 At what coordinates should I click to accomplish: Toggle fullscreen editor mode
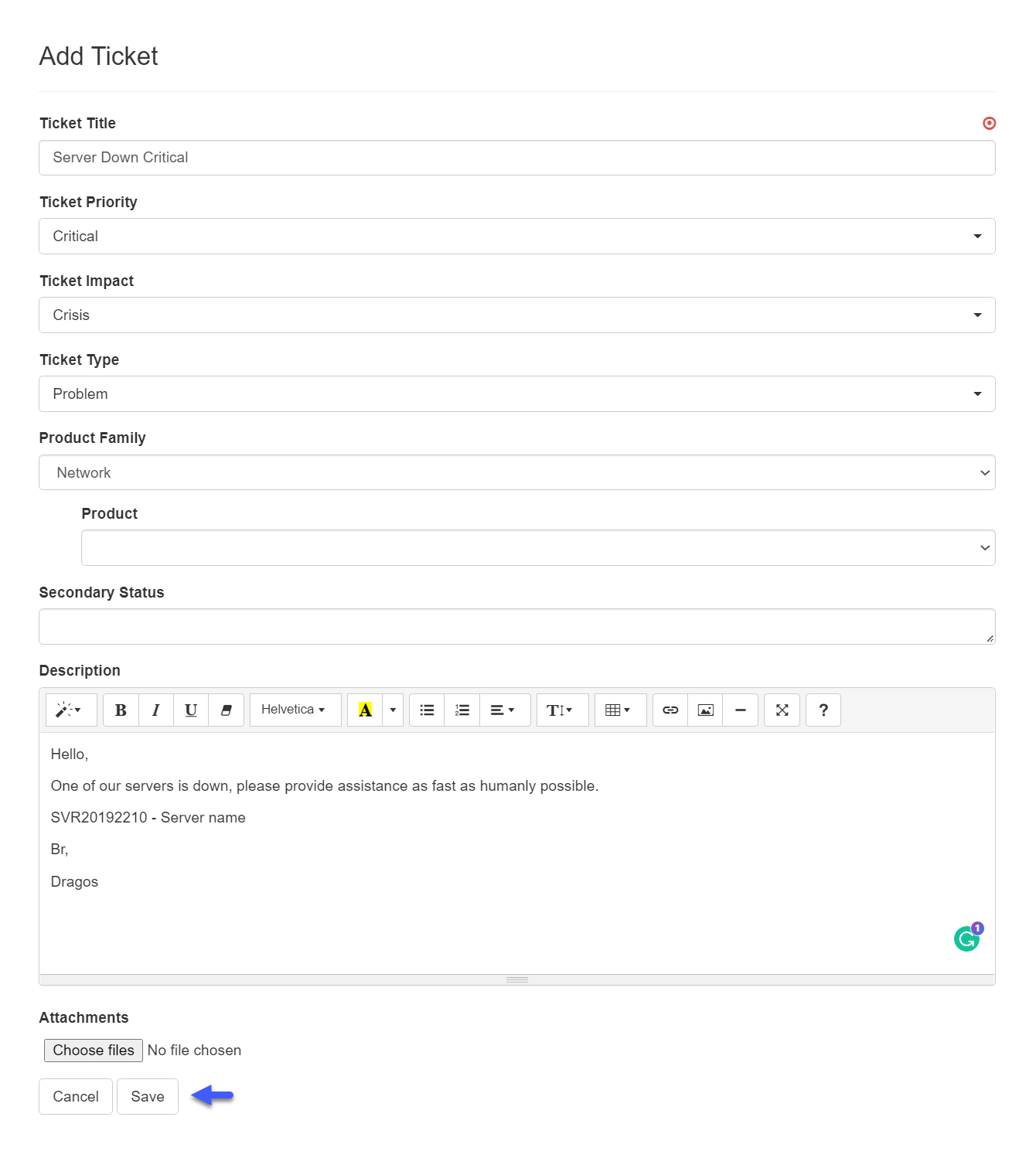[x=782, y=710]
